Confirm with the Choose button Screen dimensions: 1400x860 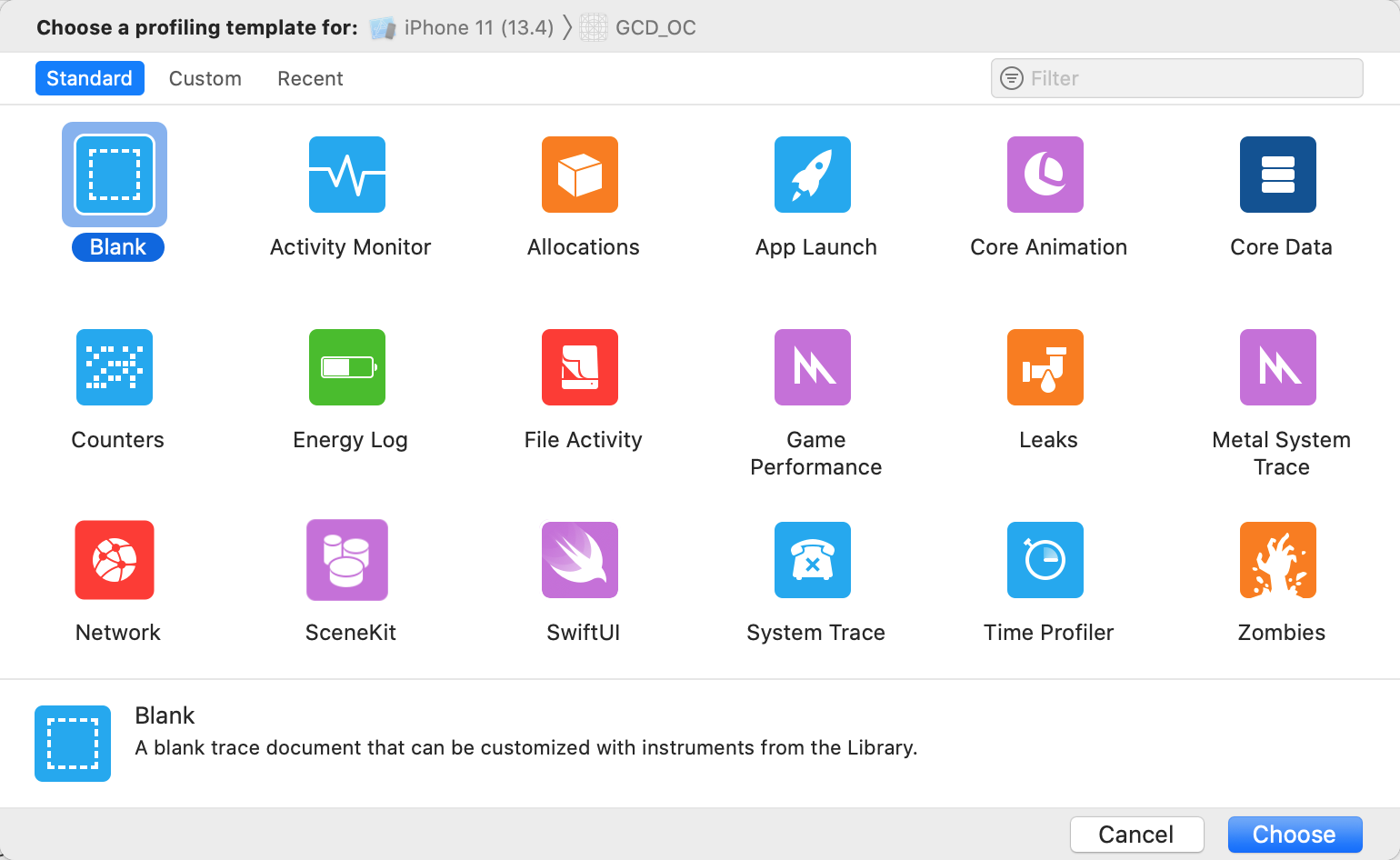pos(1295,835)
